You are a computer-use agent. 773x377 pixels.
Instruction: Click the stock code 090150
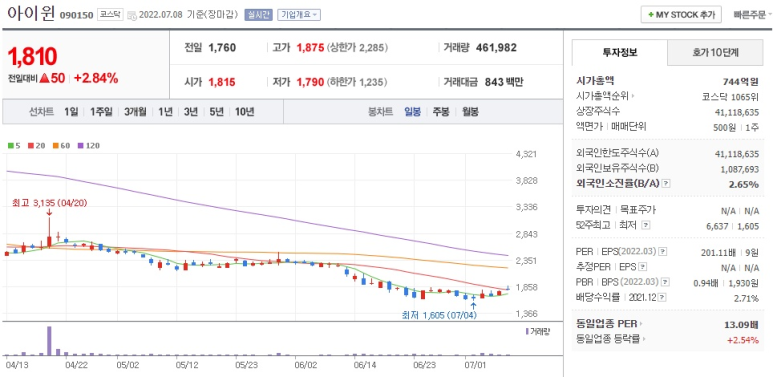(76, 15)
